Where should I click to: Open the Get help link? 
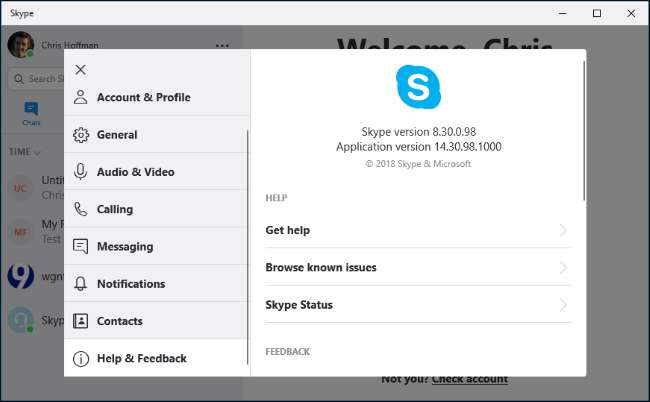pyautogui.click(x=418, y=230)
